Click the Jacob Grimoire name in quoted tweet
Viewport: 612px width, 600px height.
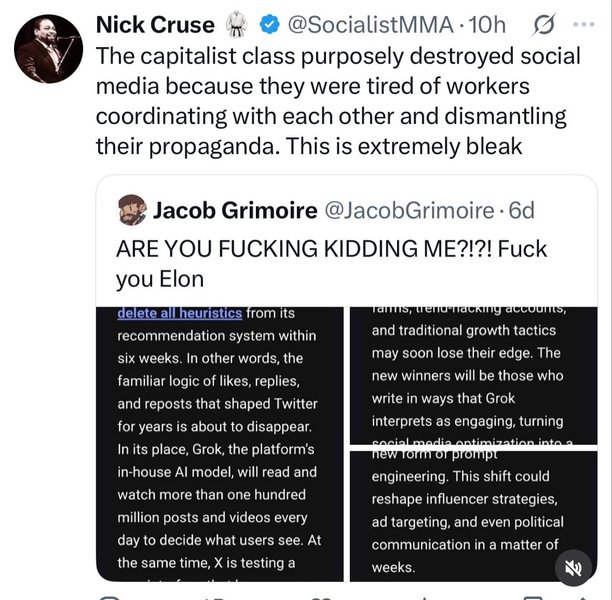(234, 210)
